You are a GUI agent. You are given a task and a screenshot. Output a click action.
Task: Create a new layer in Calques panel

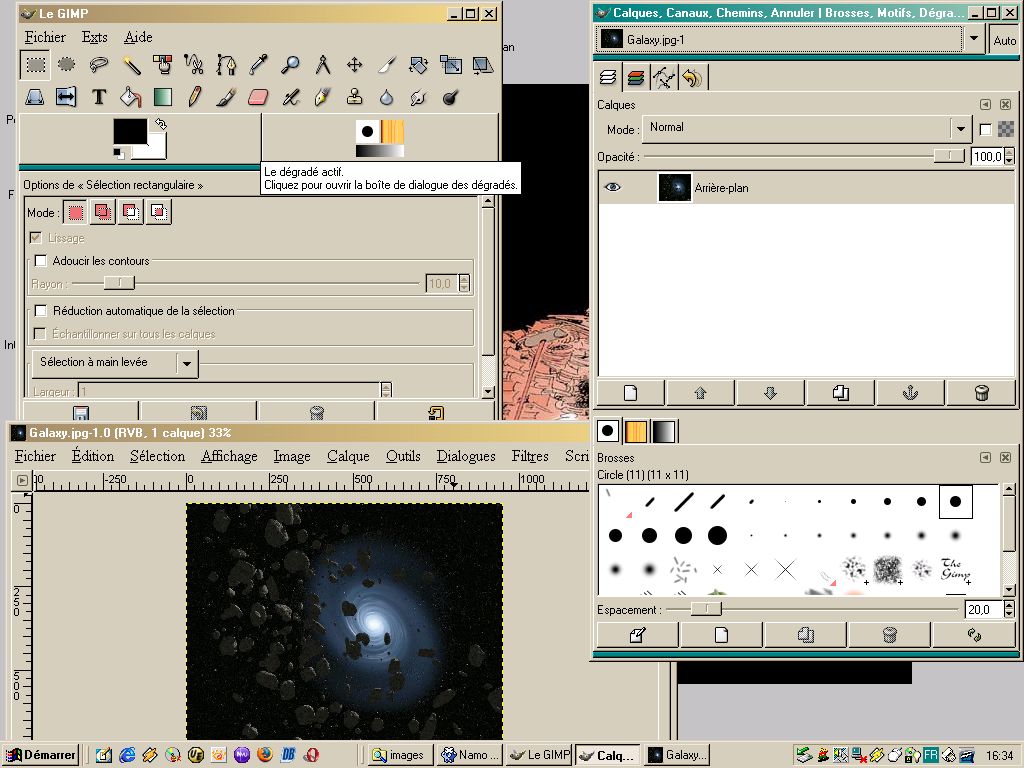point(631,393)
